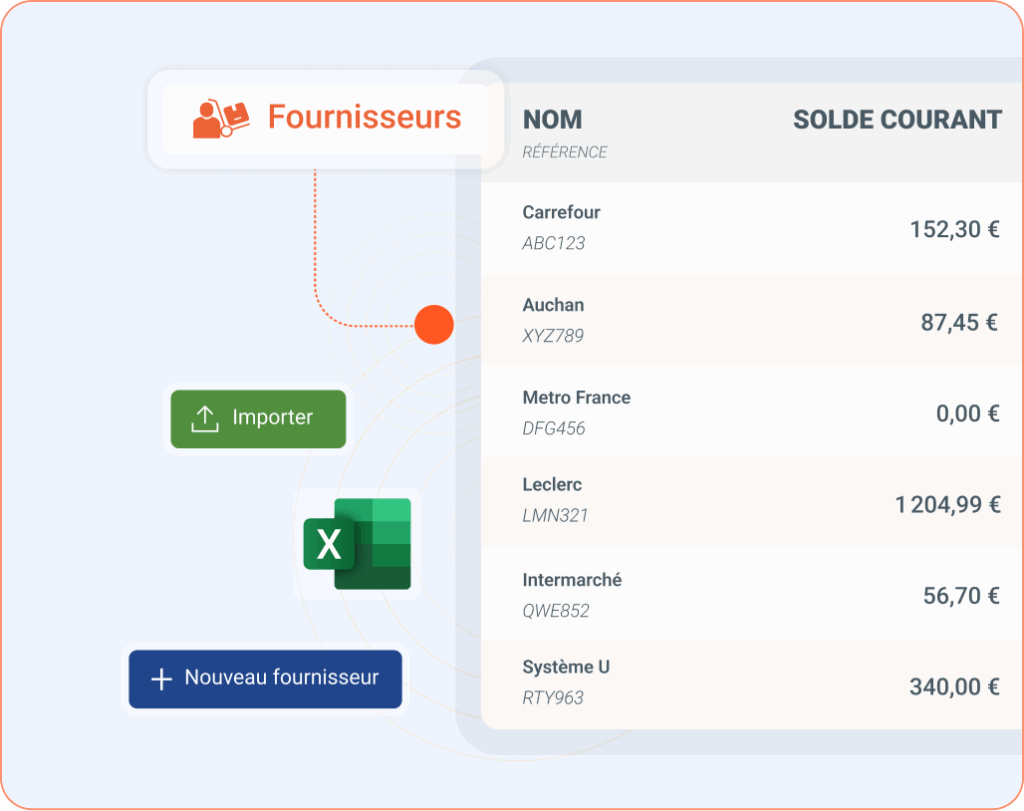The width and height of the screenshot is (1024, 811).
Task: Open the Auchan supplier row
Action: pyautogui.click(x=752, y=320)
